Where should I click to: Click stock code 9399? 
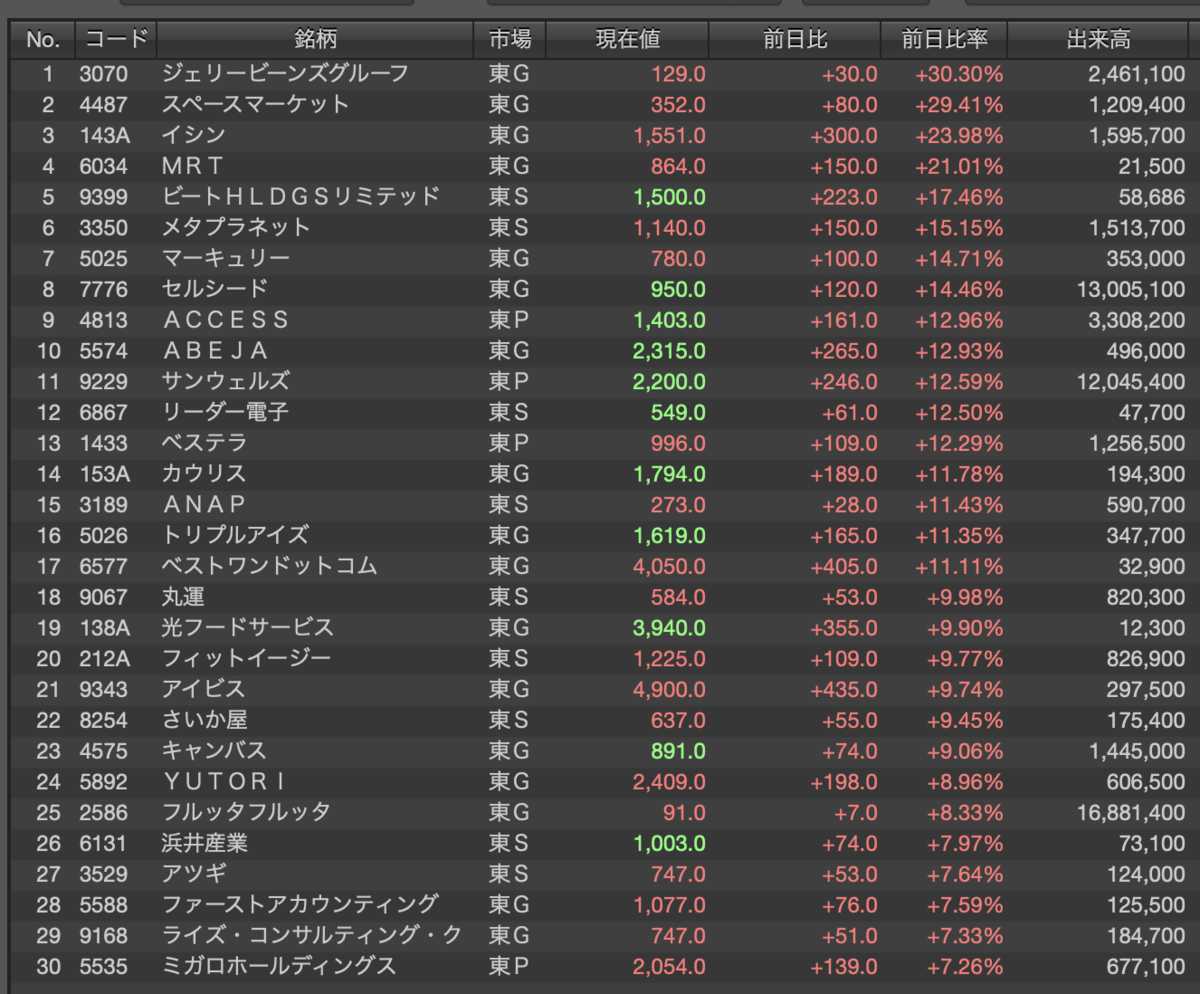[x=104, y=197]
